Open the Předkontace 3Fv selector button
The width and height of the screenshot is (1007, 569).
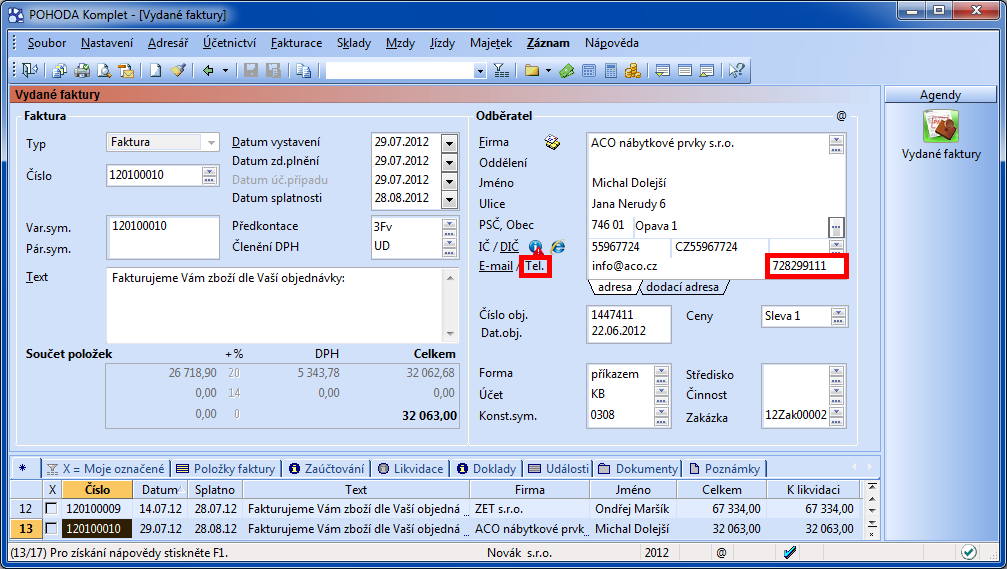coord(449,226)
